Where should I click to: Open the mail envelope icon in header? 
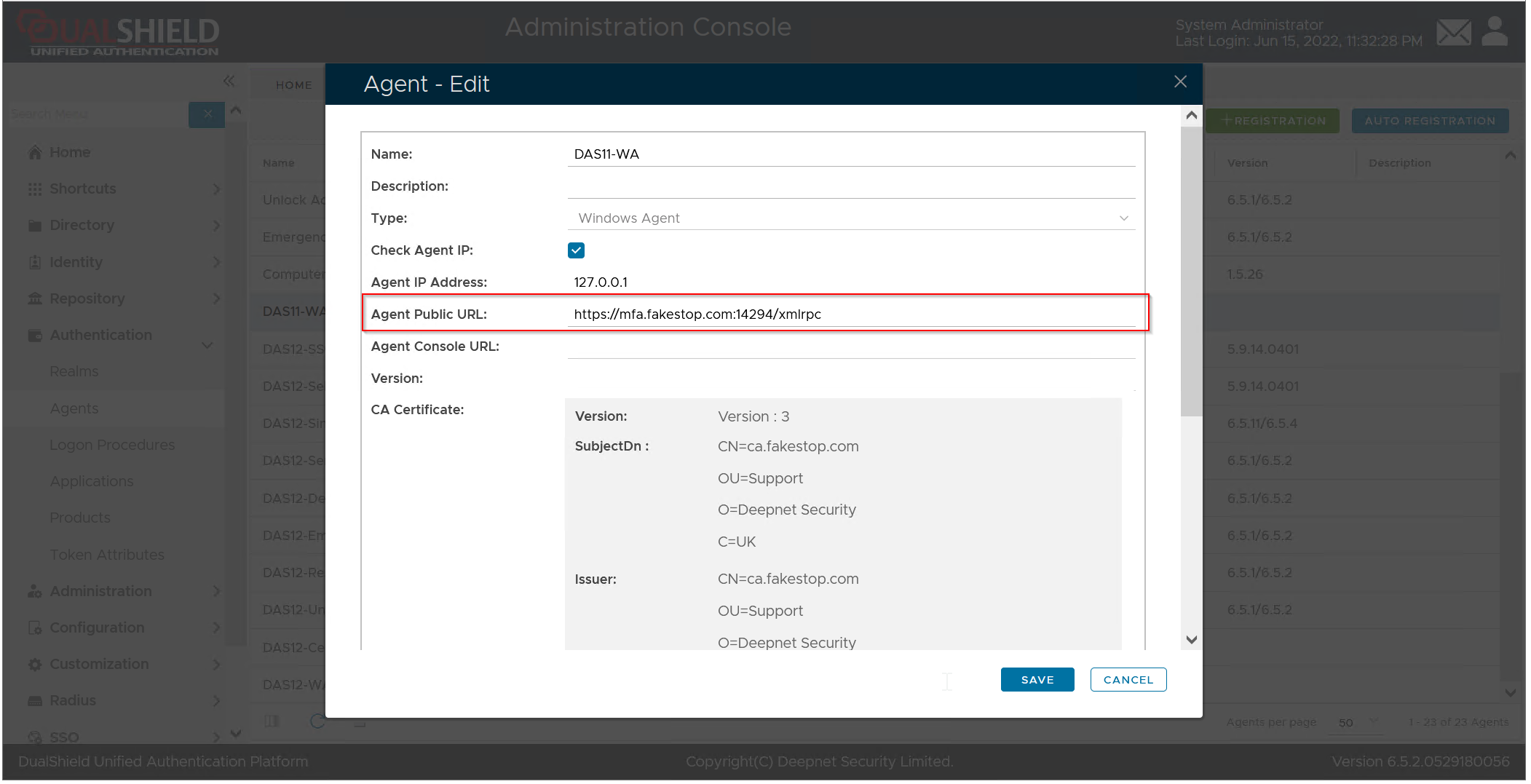(1453, 33)
